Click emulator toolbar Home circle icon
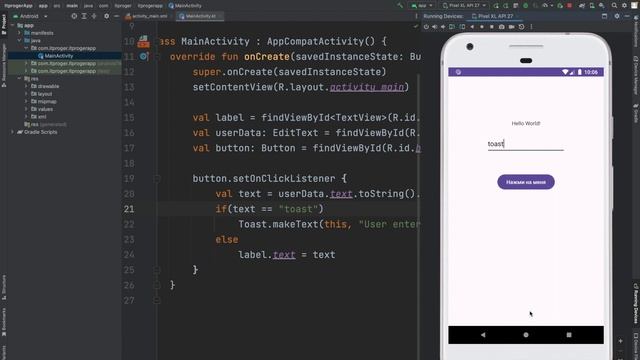 [x=482, y=27]
